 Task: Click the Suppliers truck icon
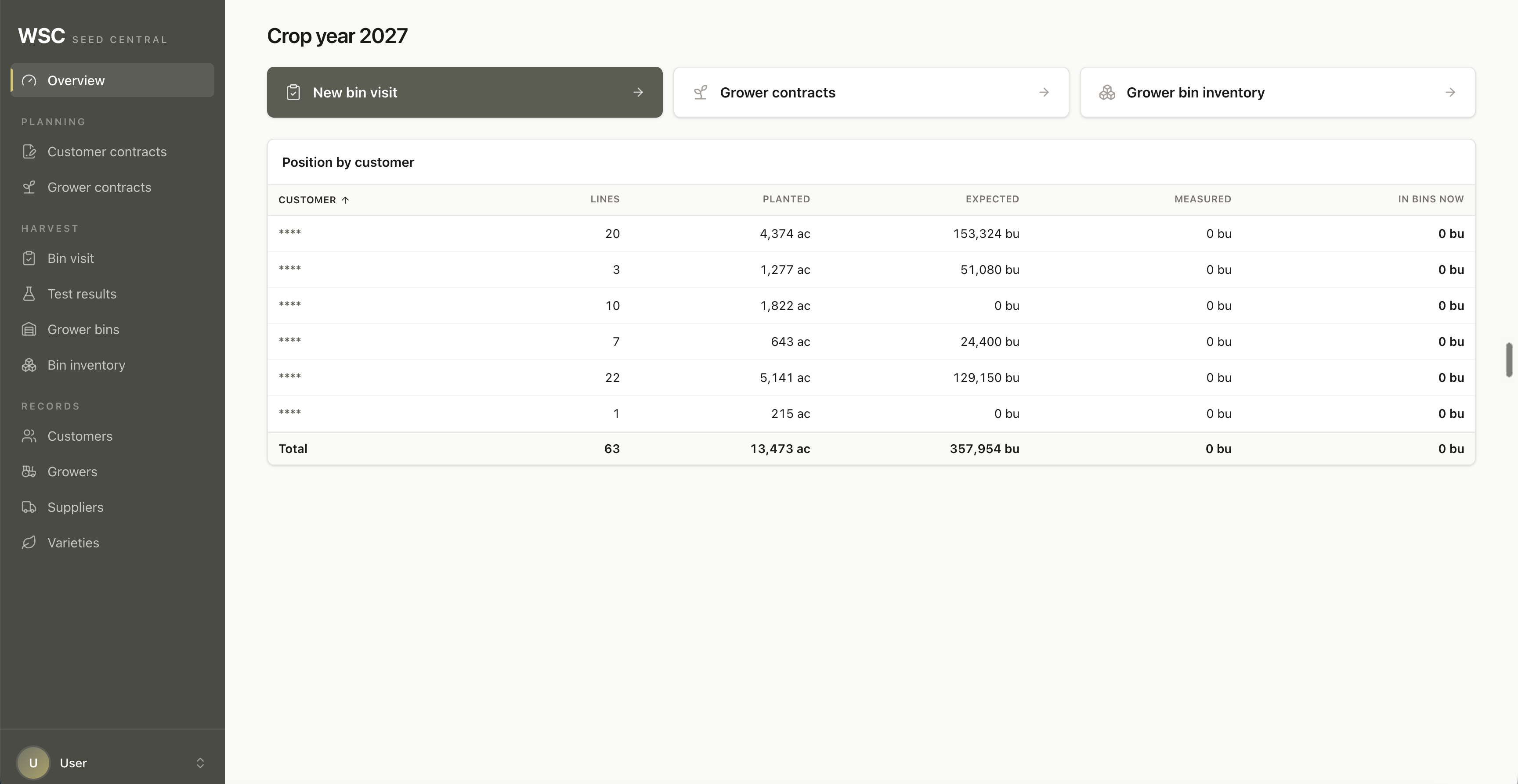pyautogui.click(x=29, y=507)
